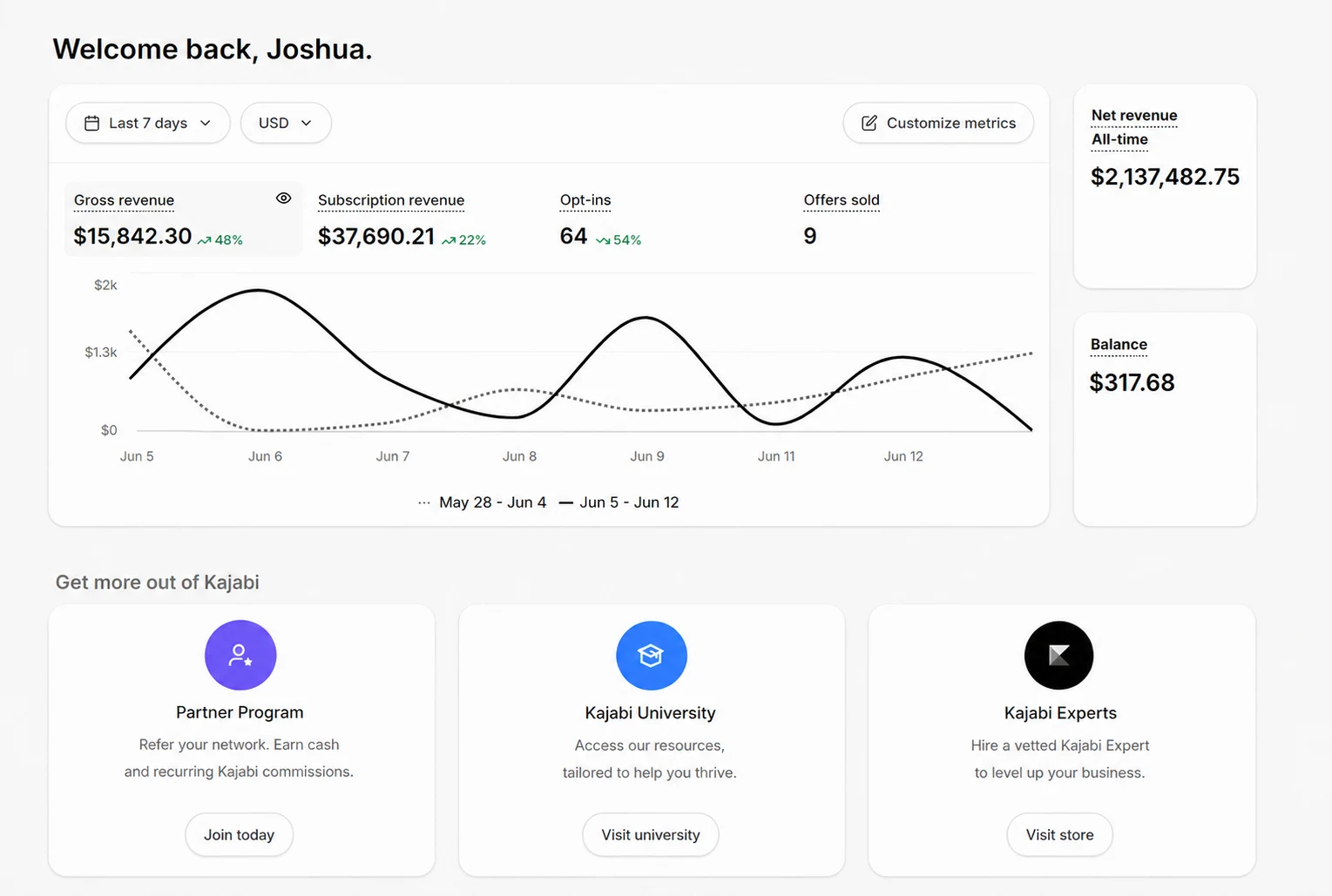Click the Join today button
The image size is (1332, 896).
[x=239, y=834]
